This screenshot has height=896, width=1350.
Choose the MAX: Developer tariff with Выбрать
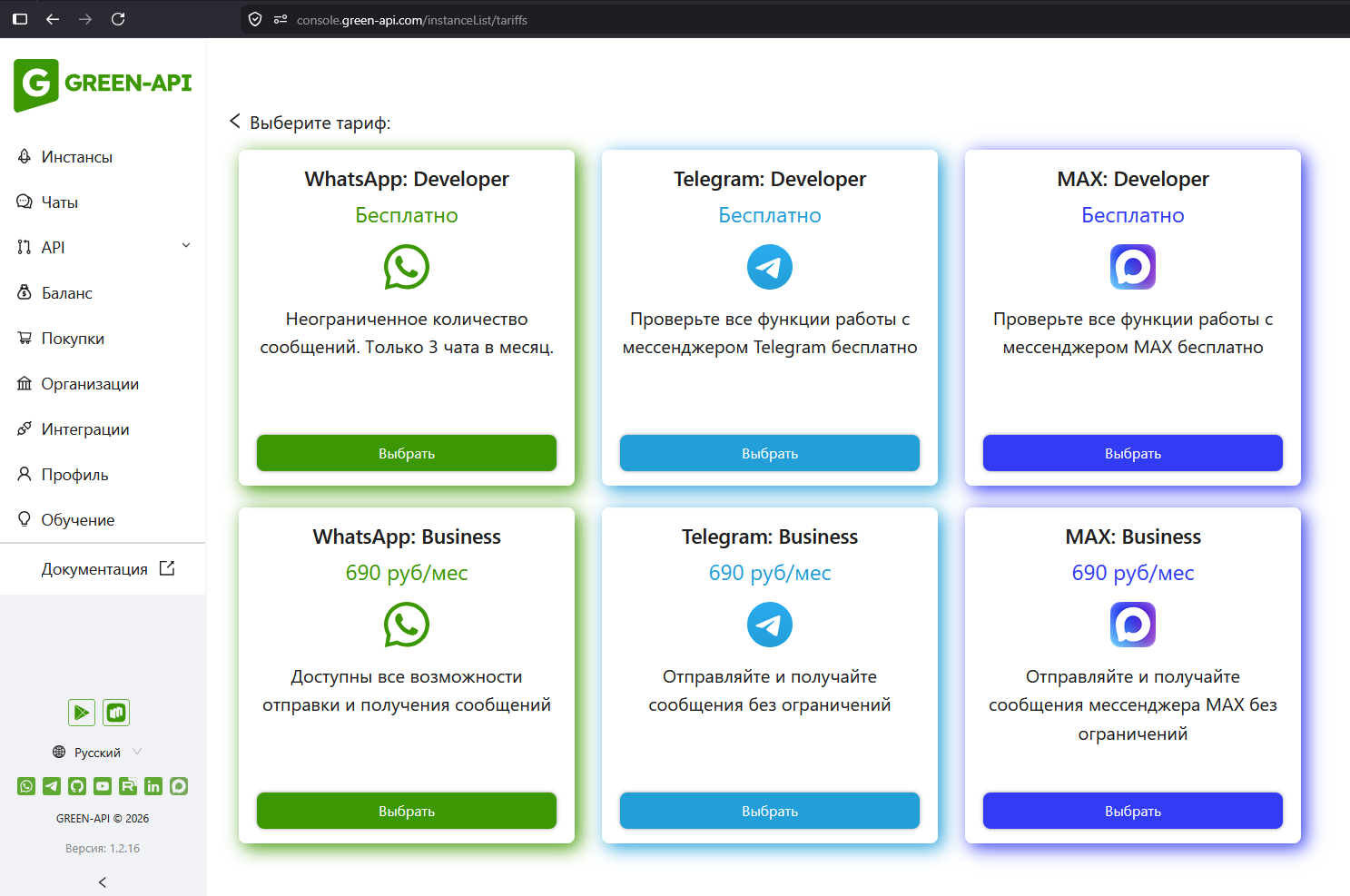coord(1133,453)
